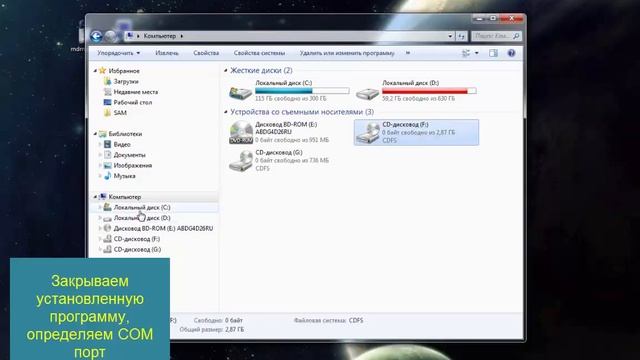Viewport: 640px width, 360px height.
Task: Select Локальный диск (D:) in tree
Action: [142, 218]
